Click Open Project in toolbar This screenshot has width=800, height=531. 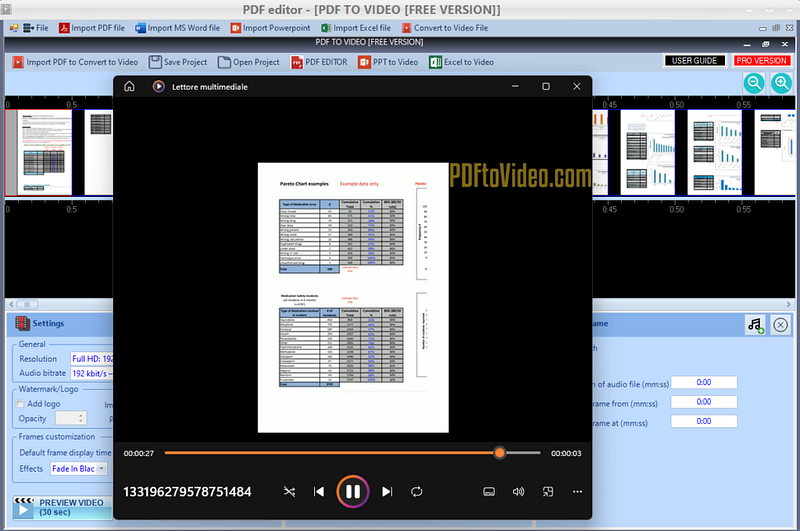(x=249, y=62)
